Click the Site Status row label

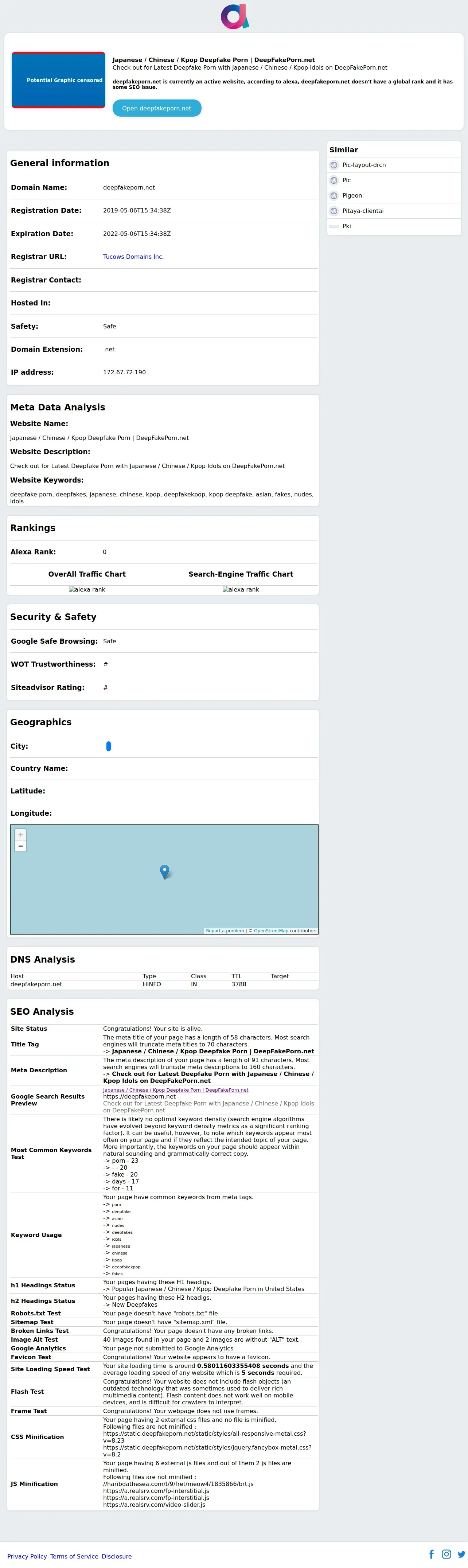tap(28, 1029)
